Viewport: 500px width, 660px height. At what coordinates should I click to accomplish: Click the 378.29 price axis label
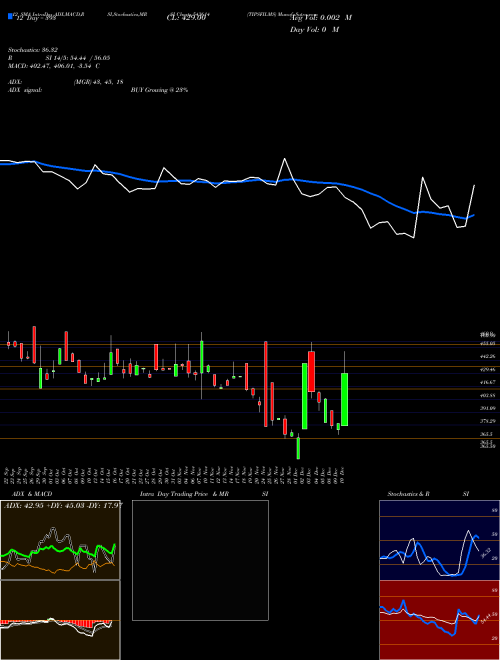[487, 421]
